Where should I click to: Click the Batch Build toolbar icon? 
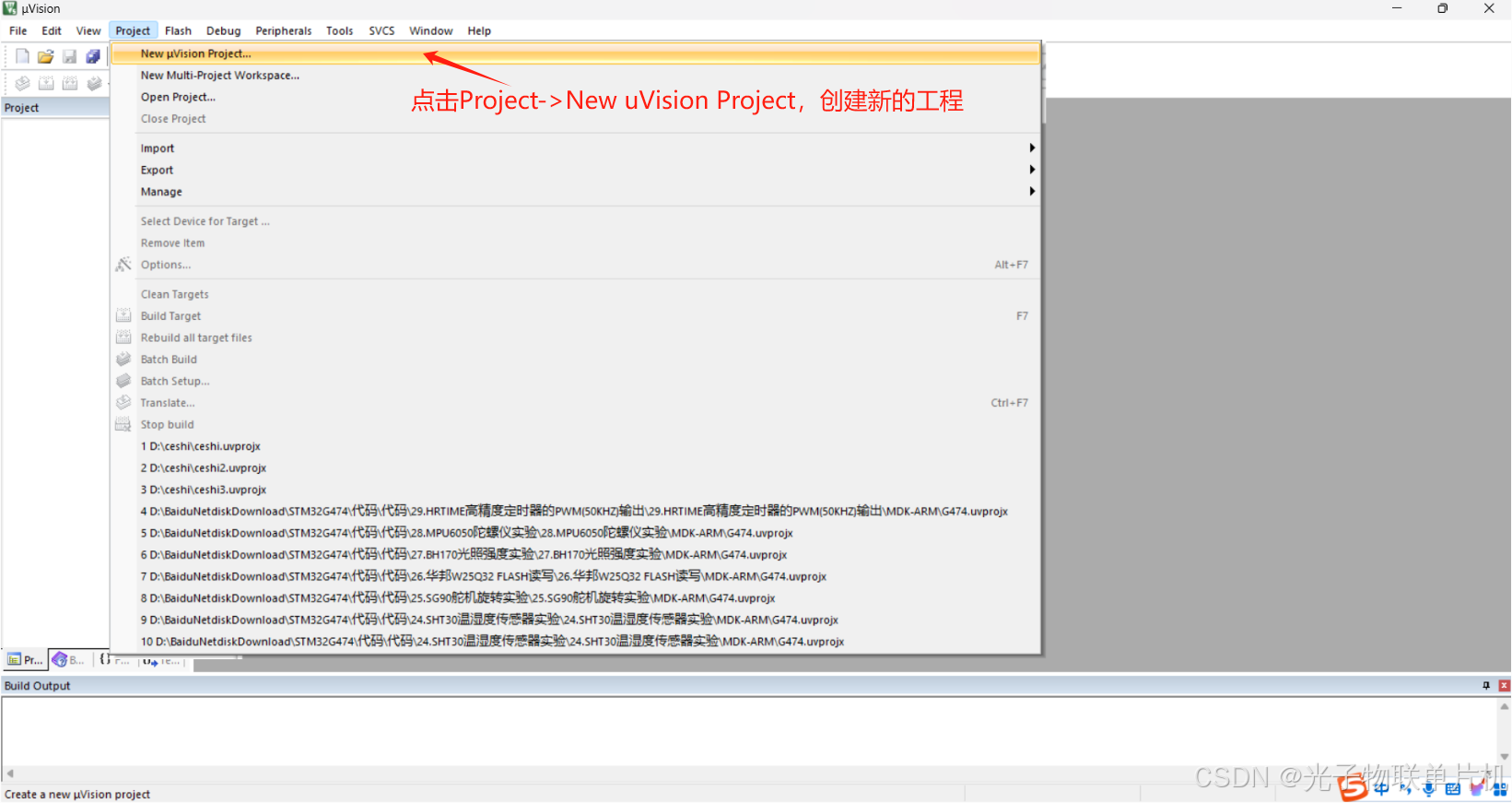94,83
